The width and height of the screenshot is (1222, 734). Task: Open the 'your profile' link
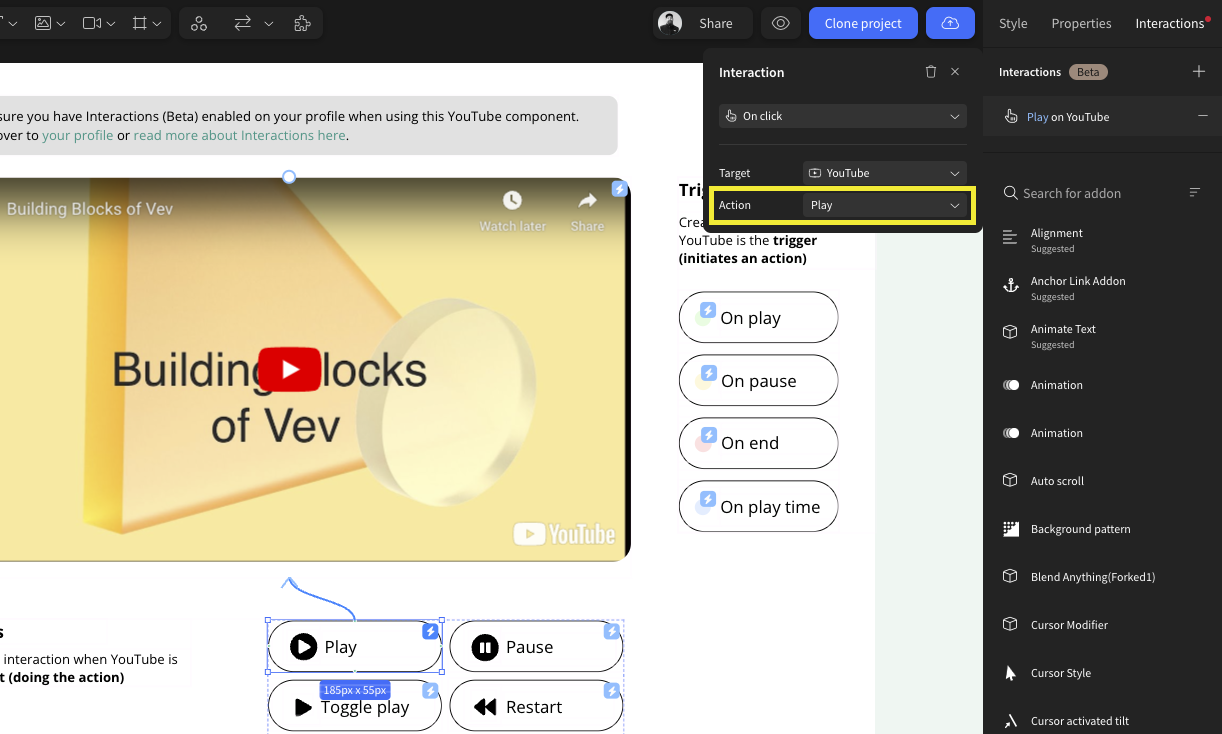77,135
